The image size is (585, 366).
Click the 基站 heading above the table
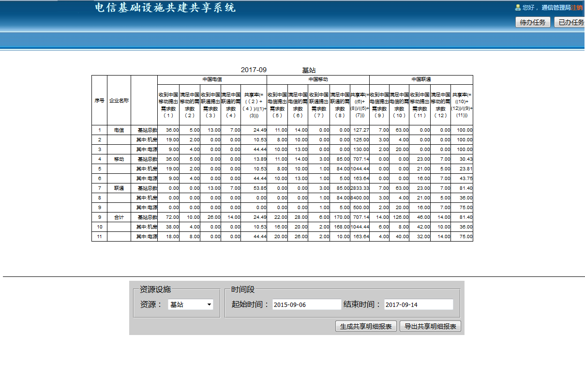(x=309, y=70)
